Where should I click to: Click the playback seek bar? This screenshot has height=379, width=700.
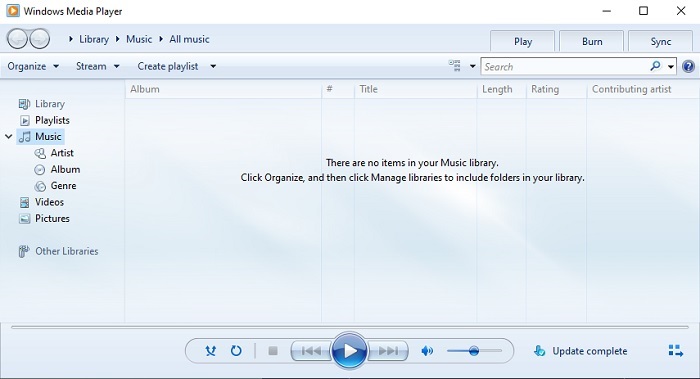350,327
